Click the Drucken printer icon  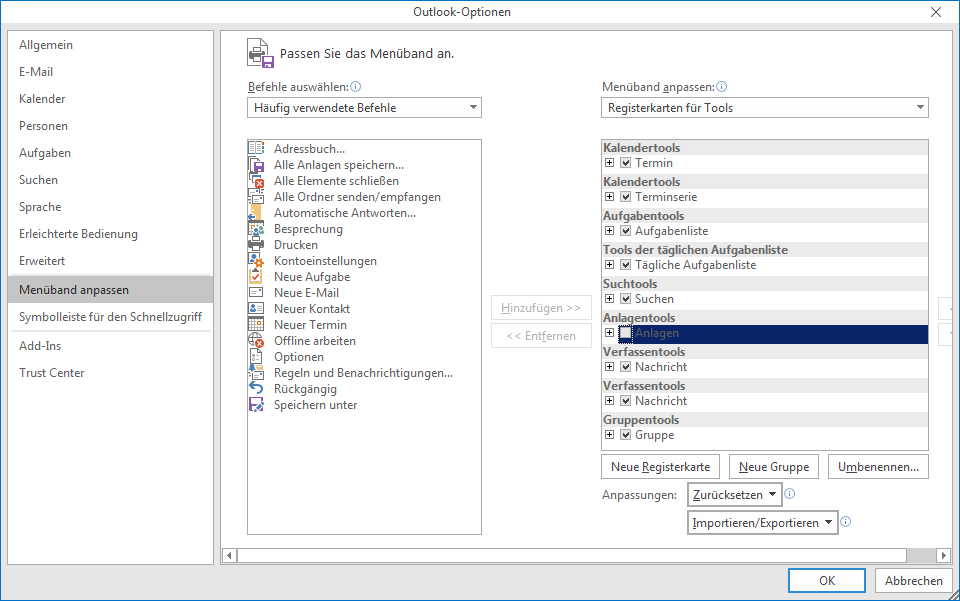point(256,245)
